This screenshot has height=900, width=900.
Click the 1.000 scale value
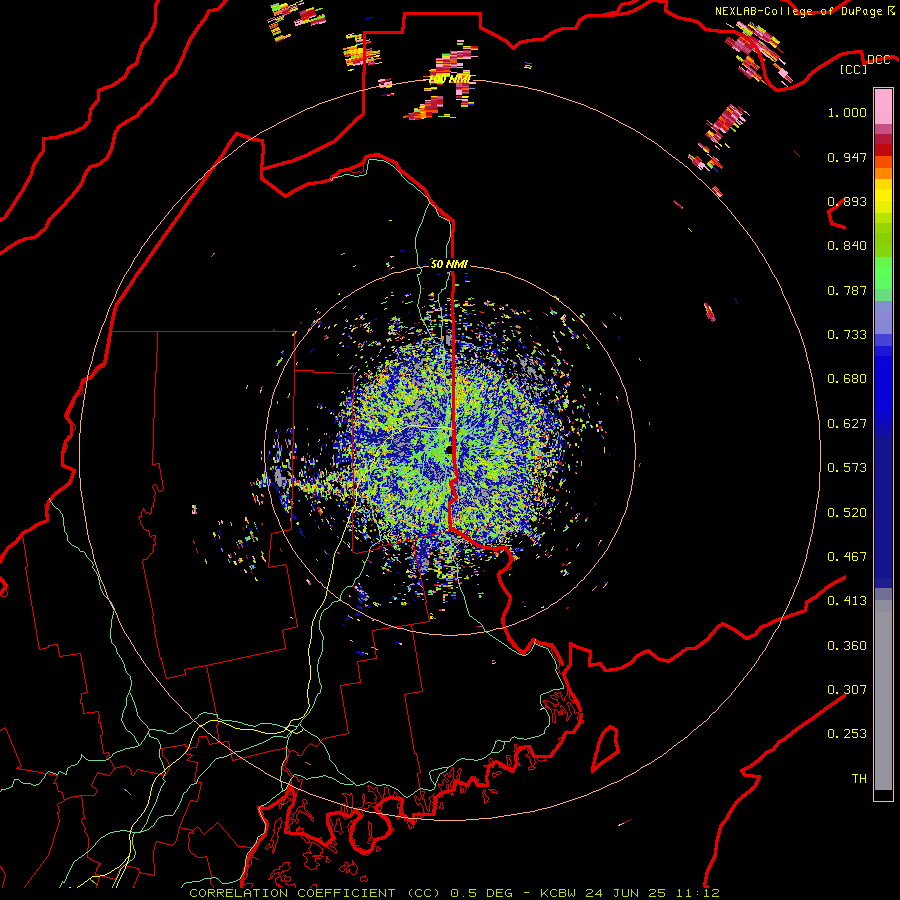point(847,112)
